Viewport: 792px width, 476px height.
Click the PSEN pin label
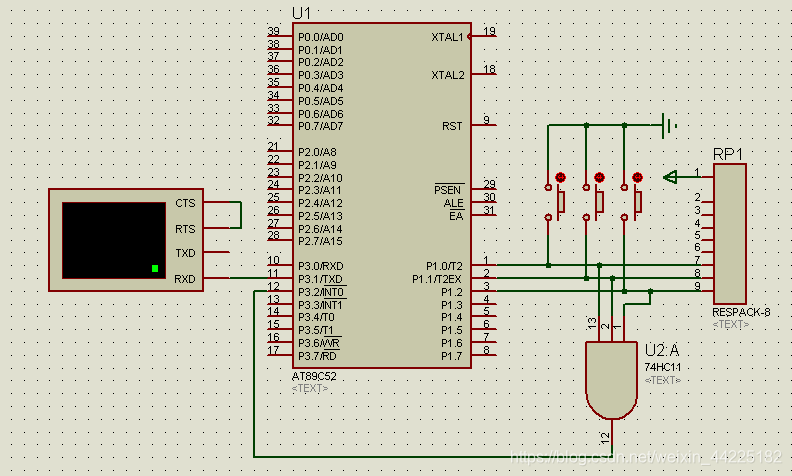point(448,190)
